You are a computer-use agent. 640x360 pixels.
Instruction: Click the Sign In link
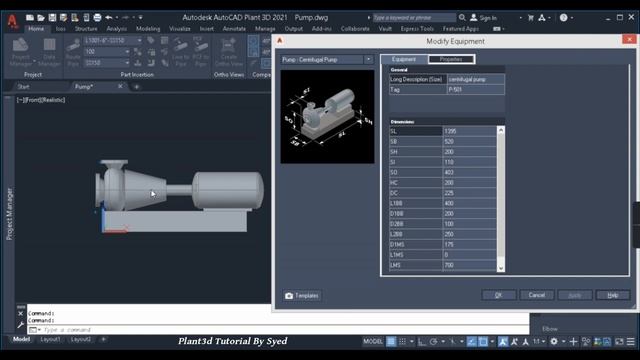488,18
